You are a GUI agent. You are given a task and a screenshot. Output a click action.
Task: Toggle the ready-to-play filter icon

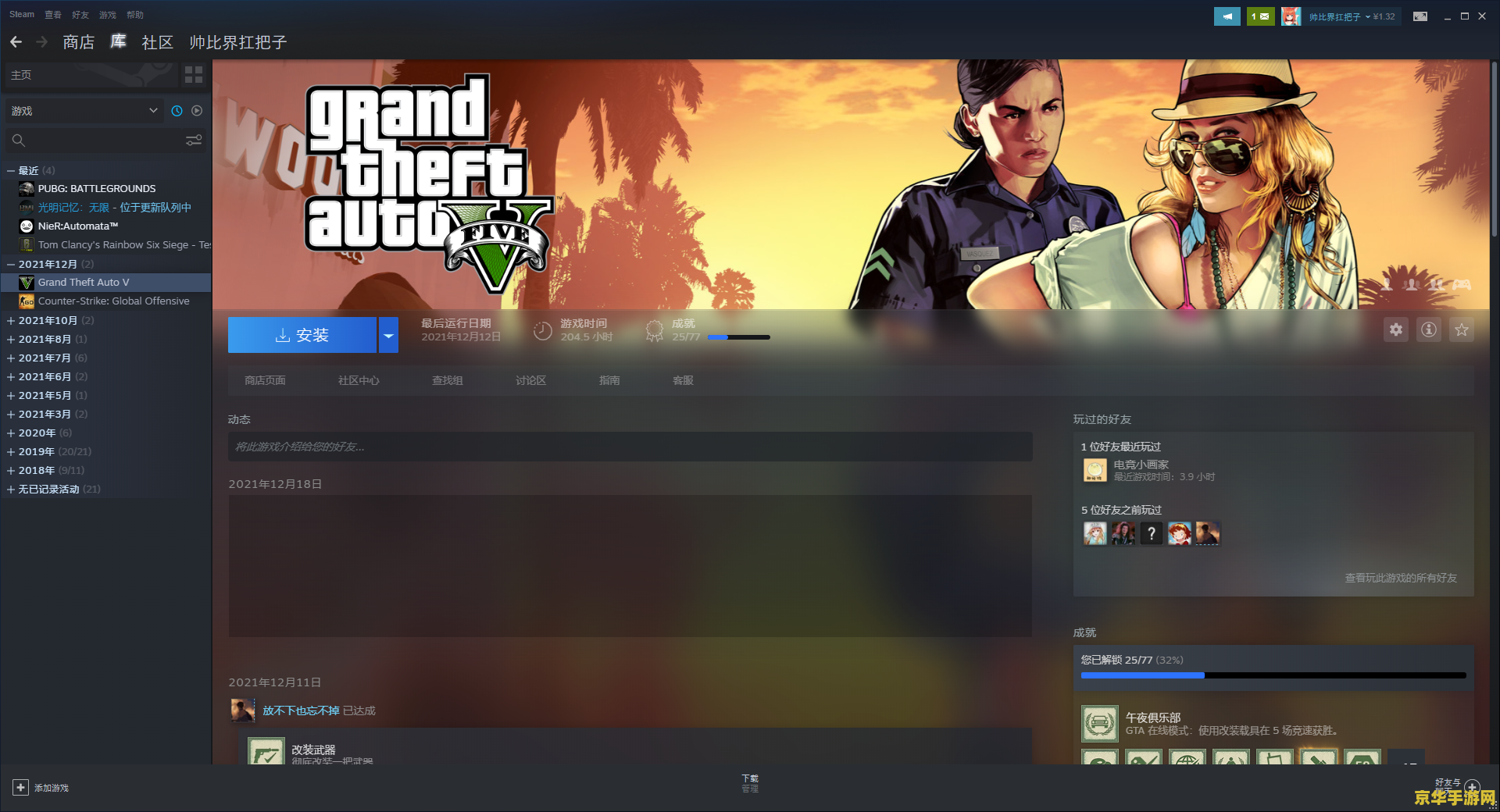[x=197, y=111]
